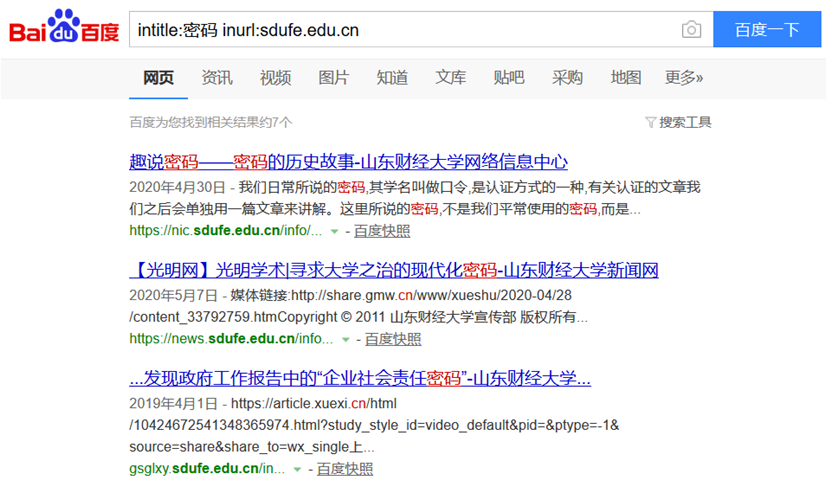Image resolution: width=826 pixels, height=492 pixels.
Task: Focus the search query input field
Action: [400, 30]
